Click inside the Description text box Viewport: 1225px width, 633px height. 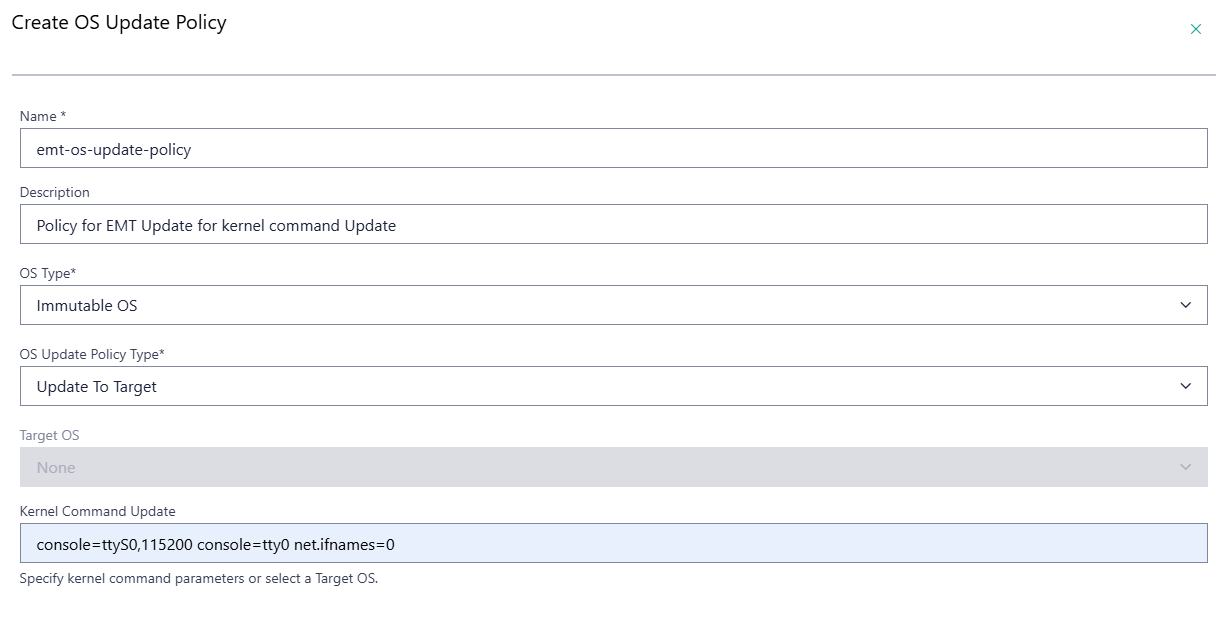coord(612,224)
